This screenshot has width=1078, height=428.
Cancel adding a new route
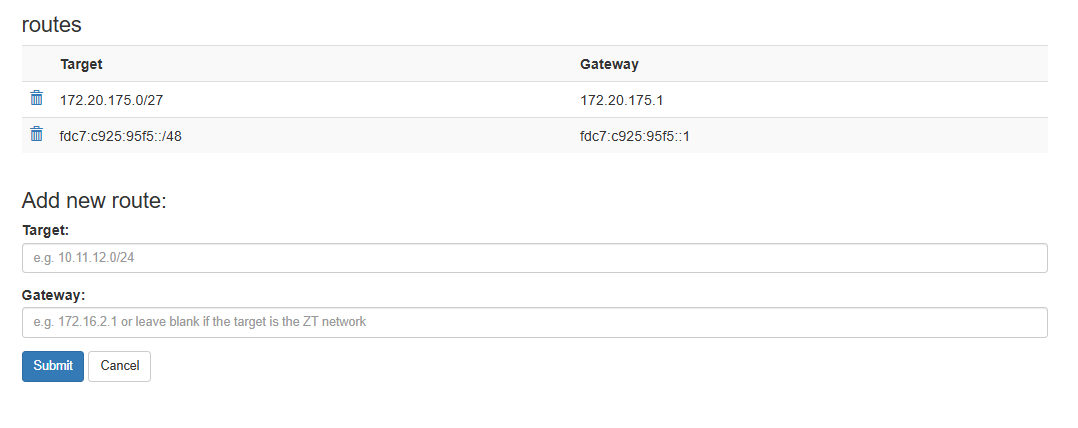(120, 366)
